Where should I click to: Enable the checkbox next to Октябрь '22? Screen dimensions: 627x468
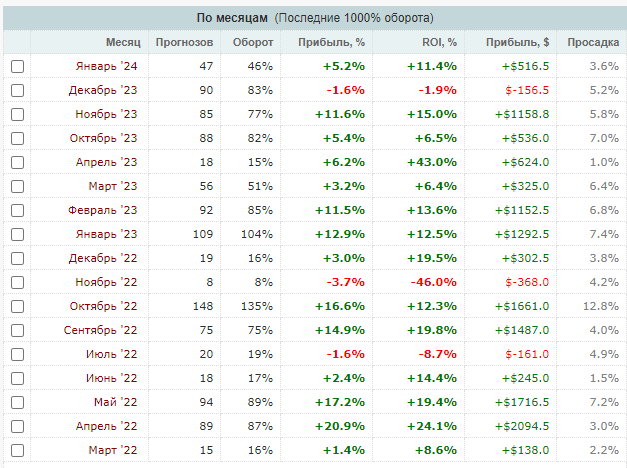click(x=17, y=306)
